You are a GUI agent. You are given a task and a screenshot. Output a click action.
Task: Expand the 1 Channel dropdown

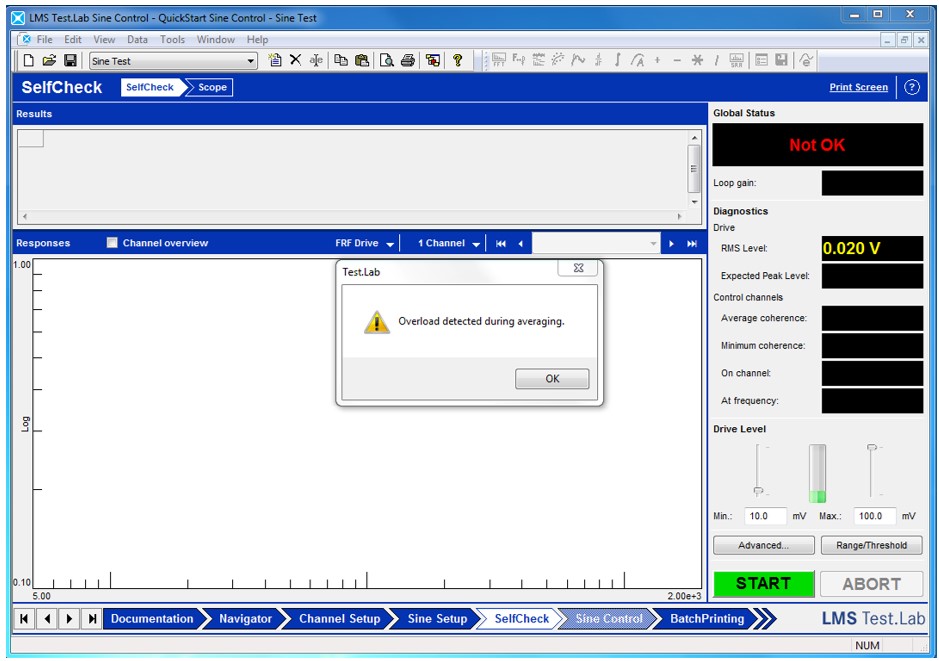(x=476, y=244)
